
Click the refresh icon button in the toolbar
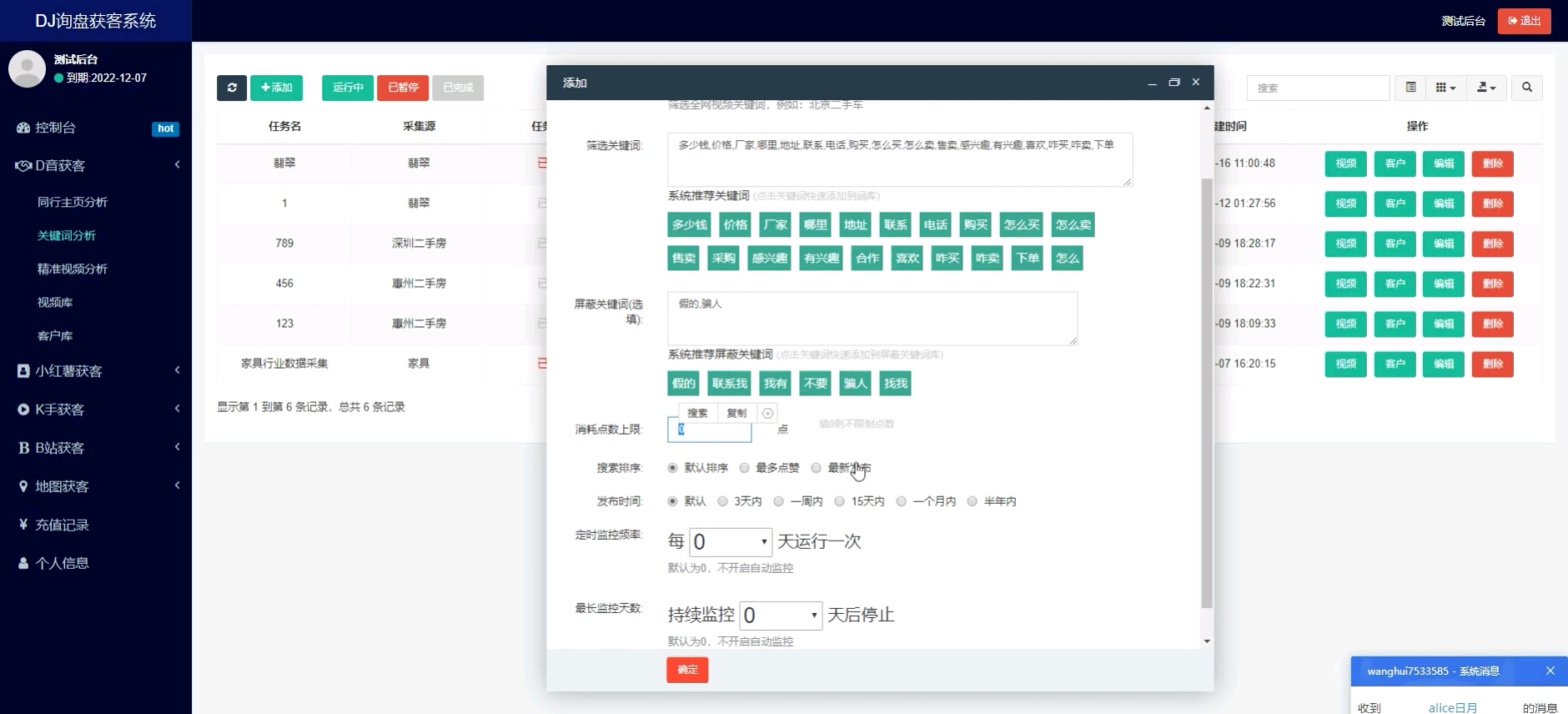(x=232, y=88)
